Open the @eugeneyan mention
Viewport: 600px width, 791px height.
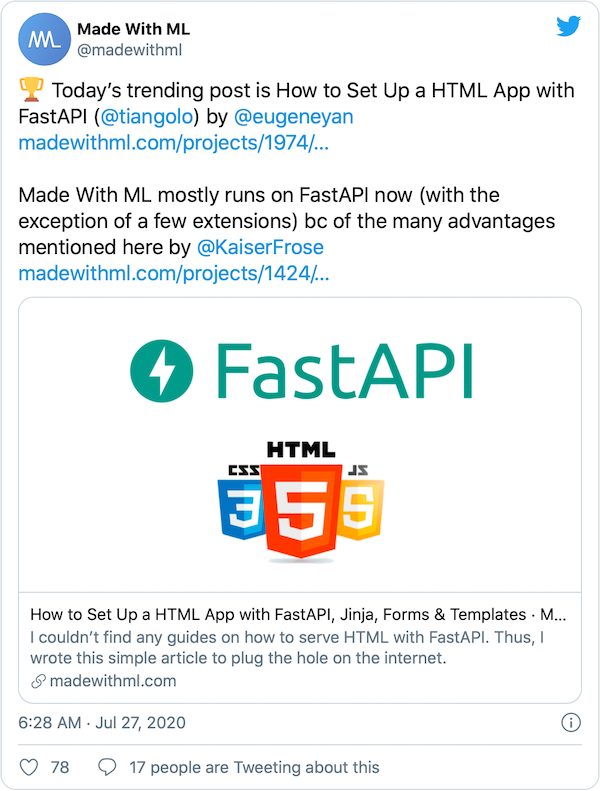[293, 117]
